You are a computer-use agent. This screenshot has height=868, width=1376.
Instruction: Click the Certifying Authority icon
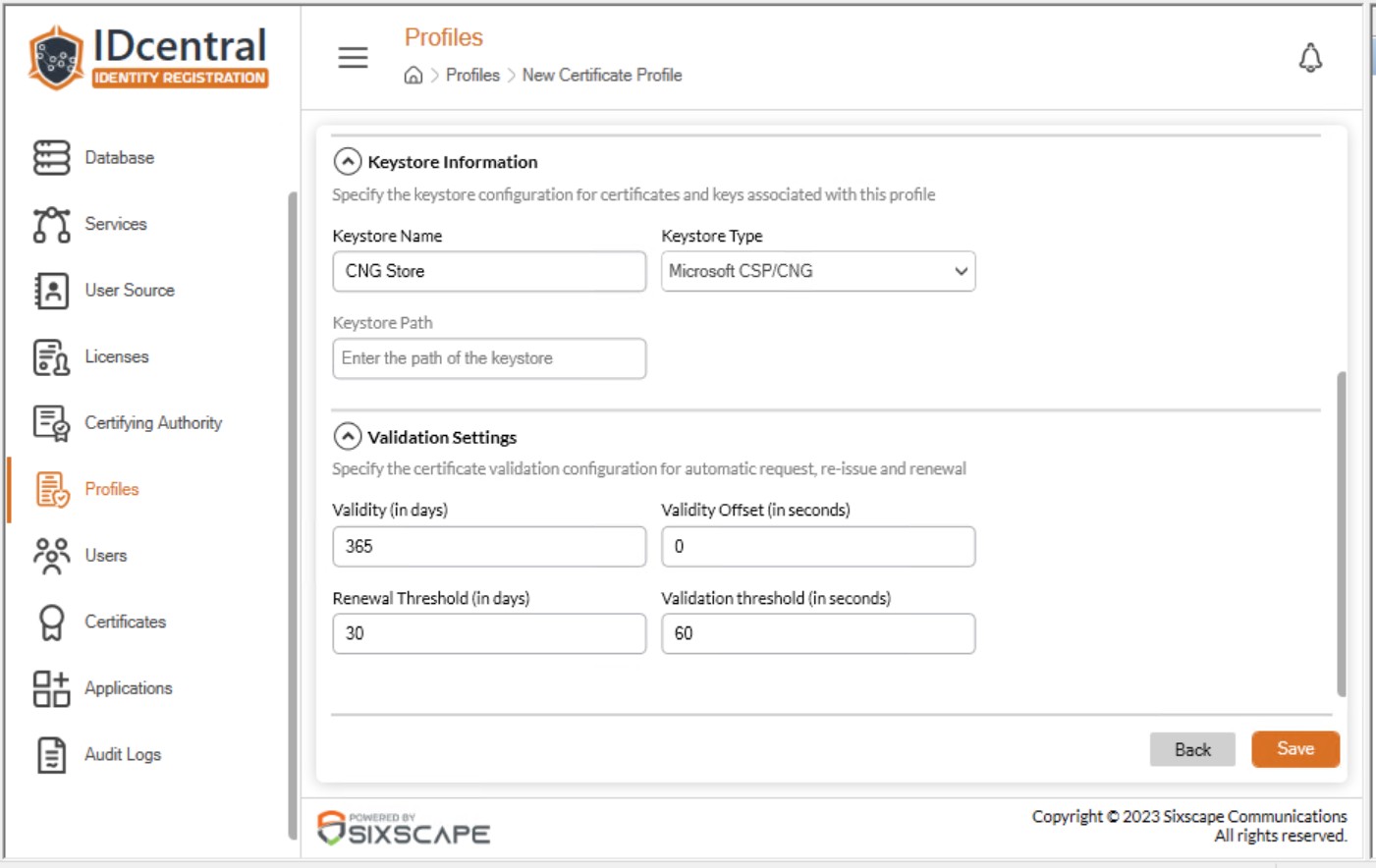51,423
